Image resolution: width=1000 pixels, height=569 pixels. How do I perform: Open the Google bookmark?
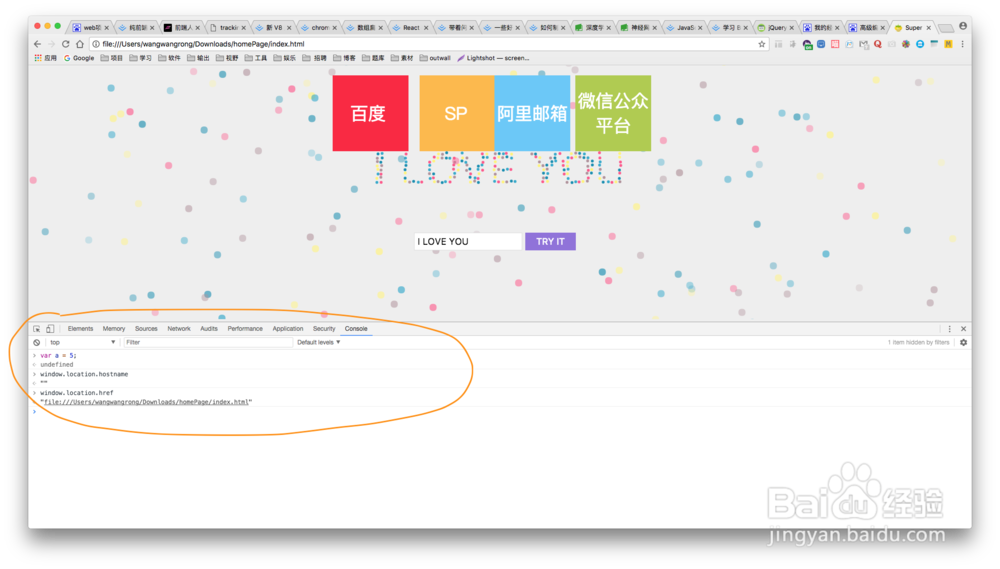[79, 58]
